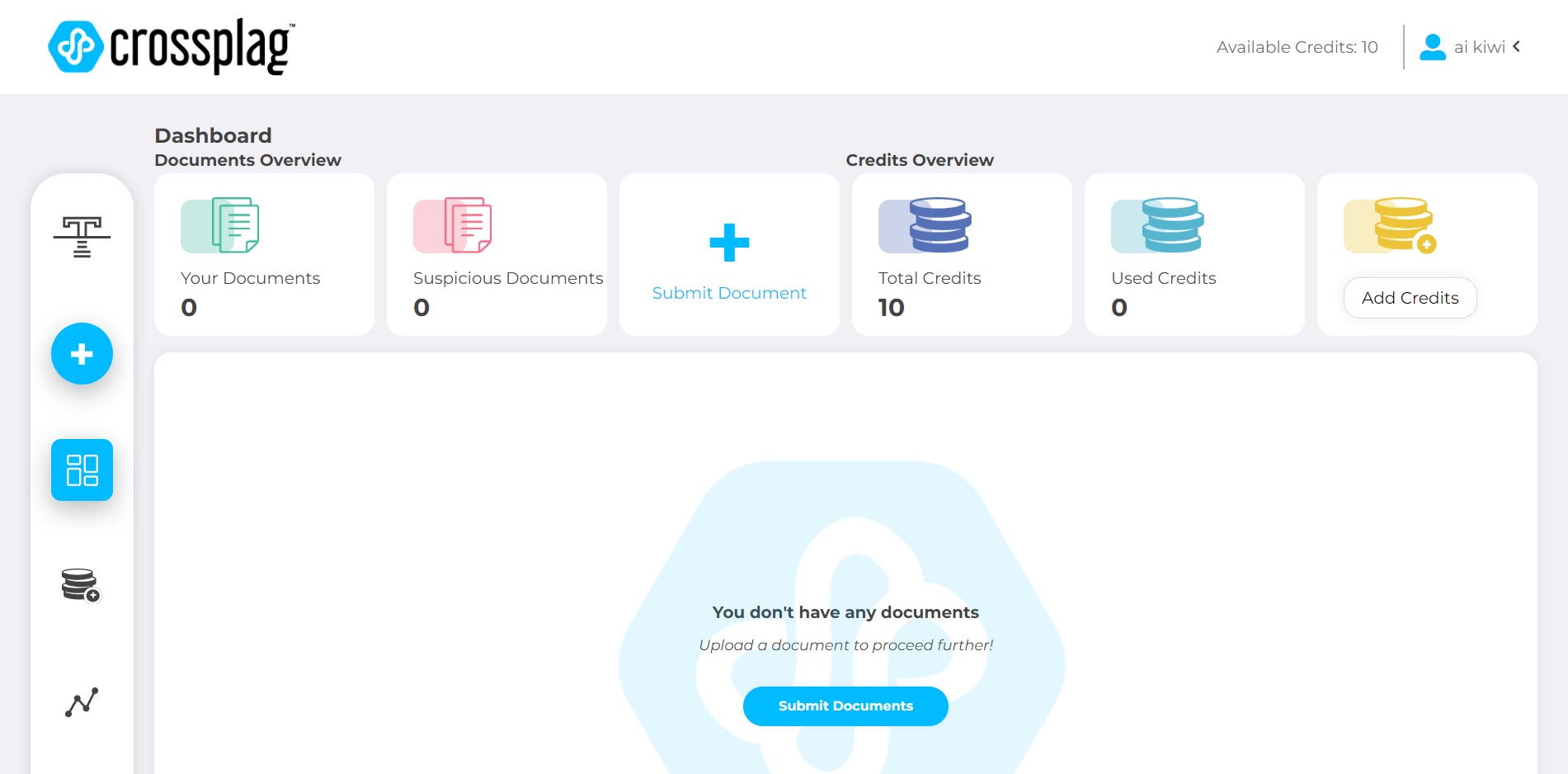Click the Submit Documents button
The image size is (1568, 774).
[x=845, y=706]
